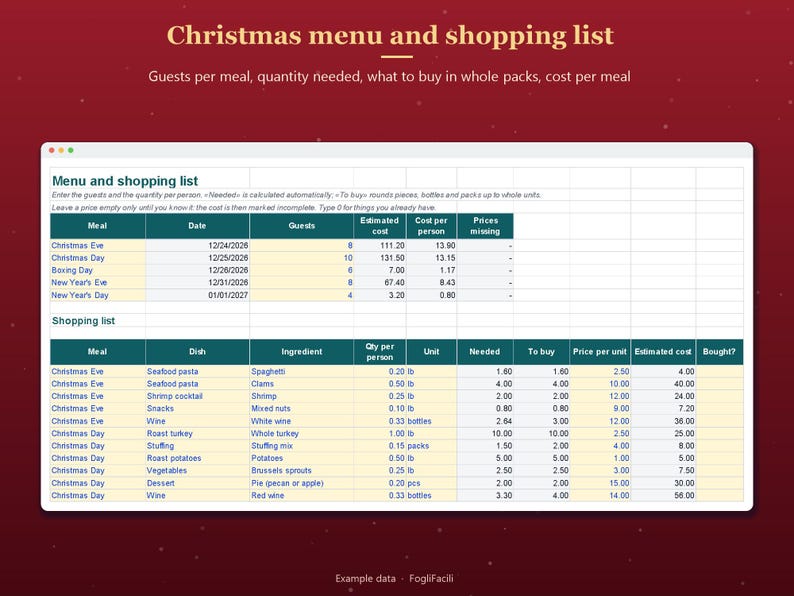The width and height of the screenshot is (794, 596).
Task: Select the 'Vegetables' dish cell
Action: (x=197, y=470)
